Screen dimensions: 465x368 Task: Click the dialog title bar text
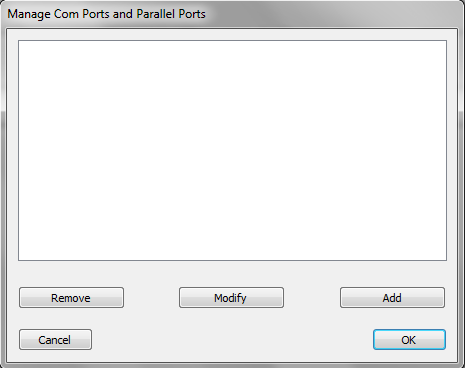pyautogui.click(x=106, y=14)
